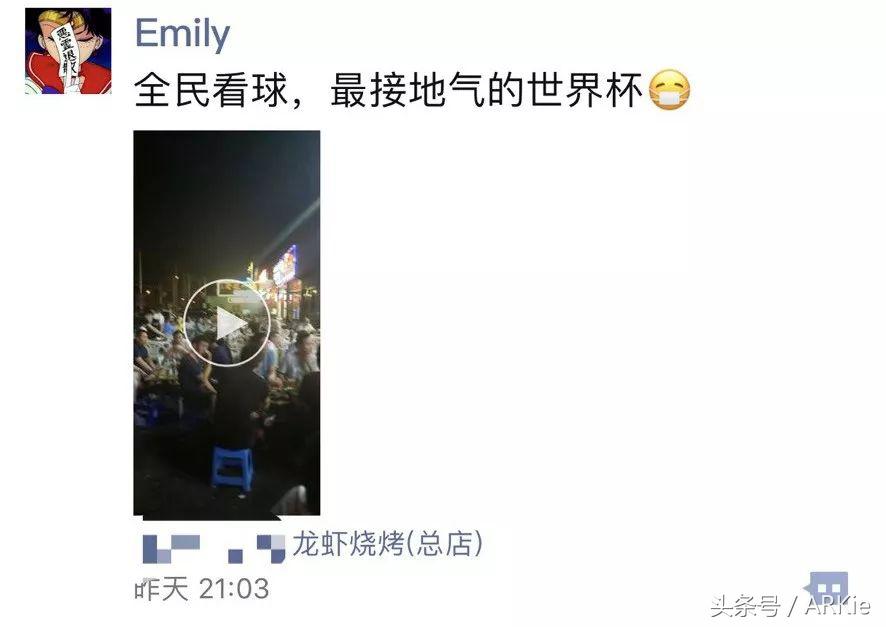
Task: Tap the username Emily
Action: click(x=183, y=33)
